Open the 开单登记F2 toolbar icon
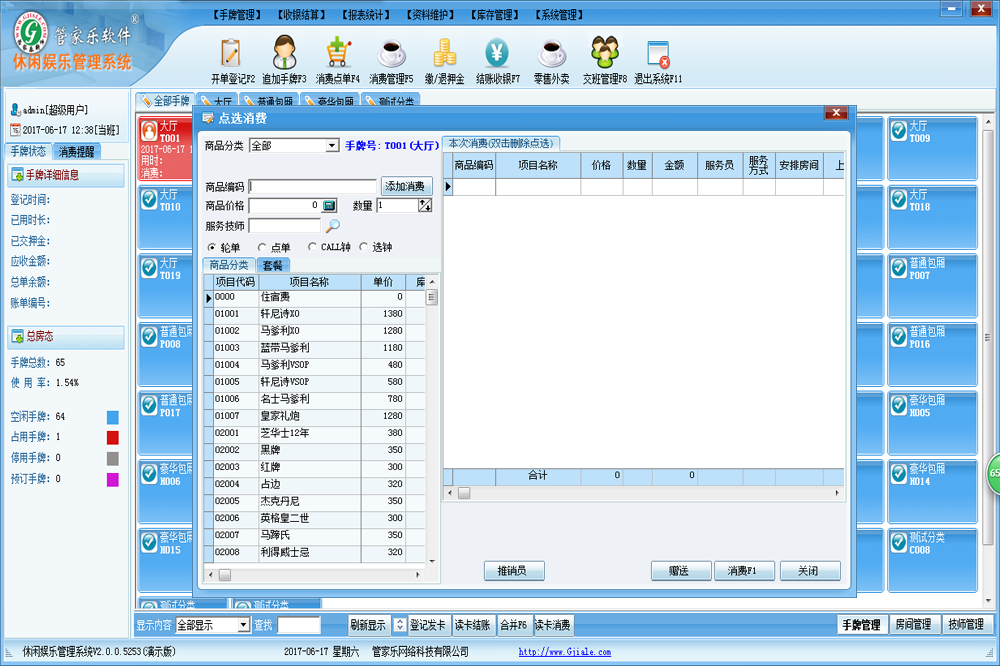Image resolution: width=1000 pixels, height=666 pixels. point(231,53)
